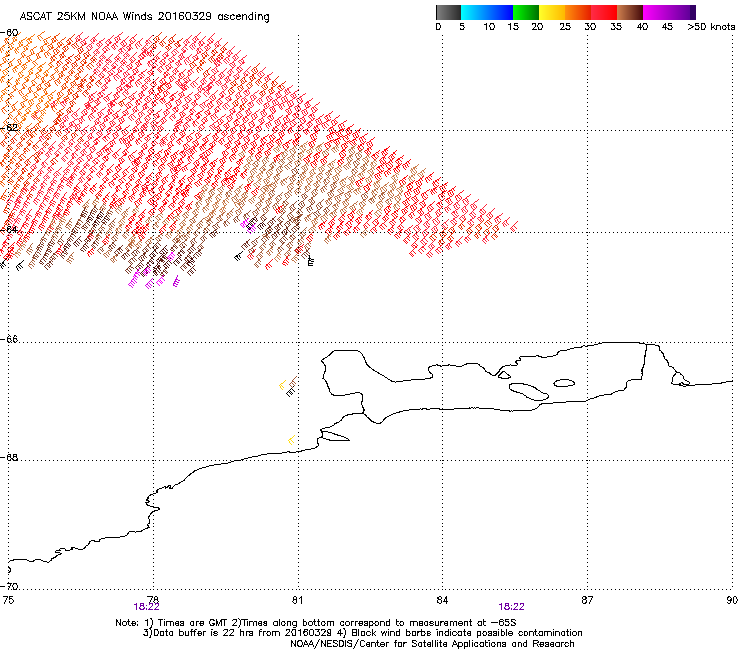Click the purple '18:22' time below longitude 78
Image resolution: width=740 pixels, height=650 pixels.
coord(146,607)
